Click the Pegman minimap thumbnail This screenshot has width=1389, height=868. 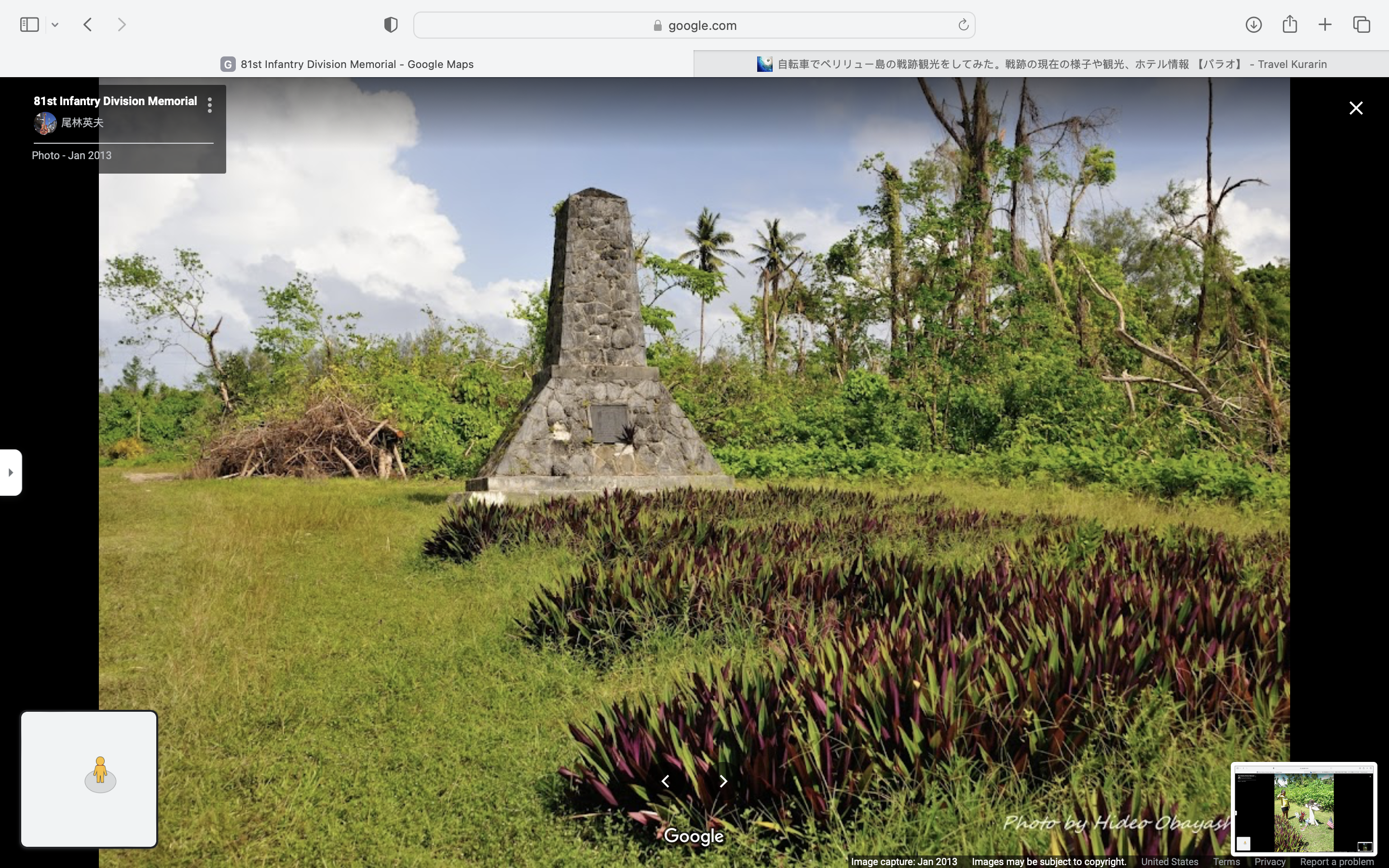pos(89,779)
